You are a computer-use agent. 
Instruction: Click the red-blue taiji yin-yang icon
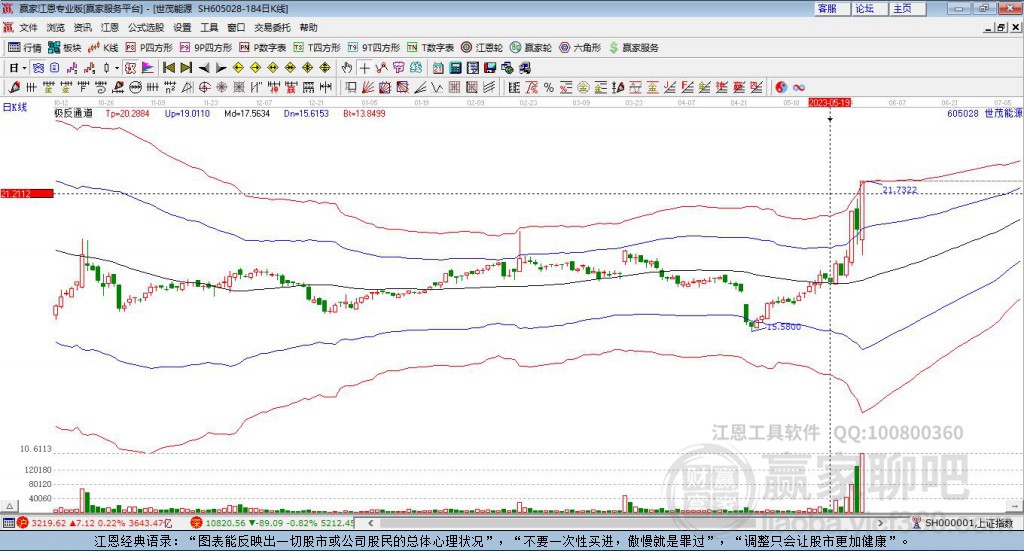[781, 87]
